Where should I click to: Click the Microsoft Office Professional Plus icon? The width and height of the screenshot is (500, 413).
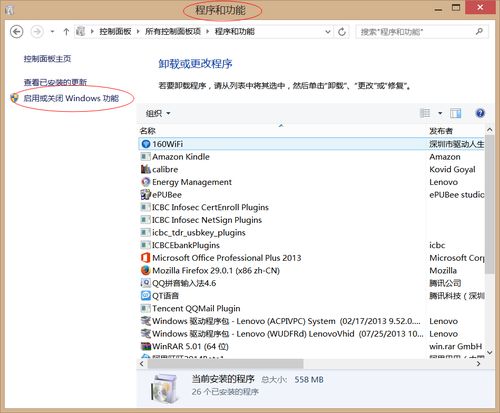coord(146,258)
